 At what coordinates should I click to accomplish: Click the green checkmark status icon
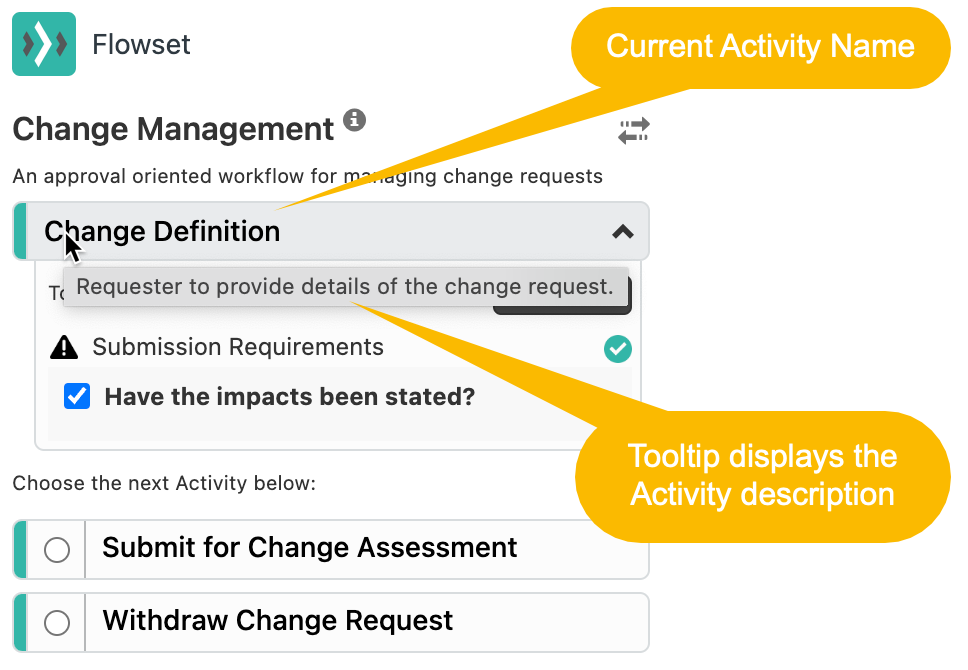[x=617, y=349]
